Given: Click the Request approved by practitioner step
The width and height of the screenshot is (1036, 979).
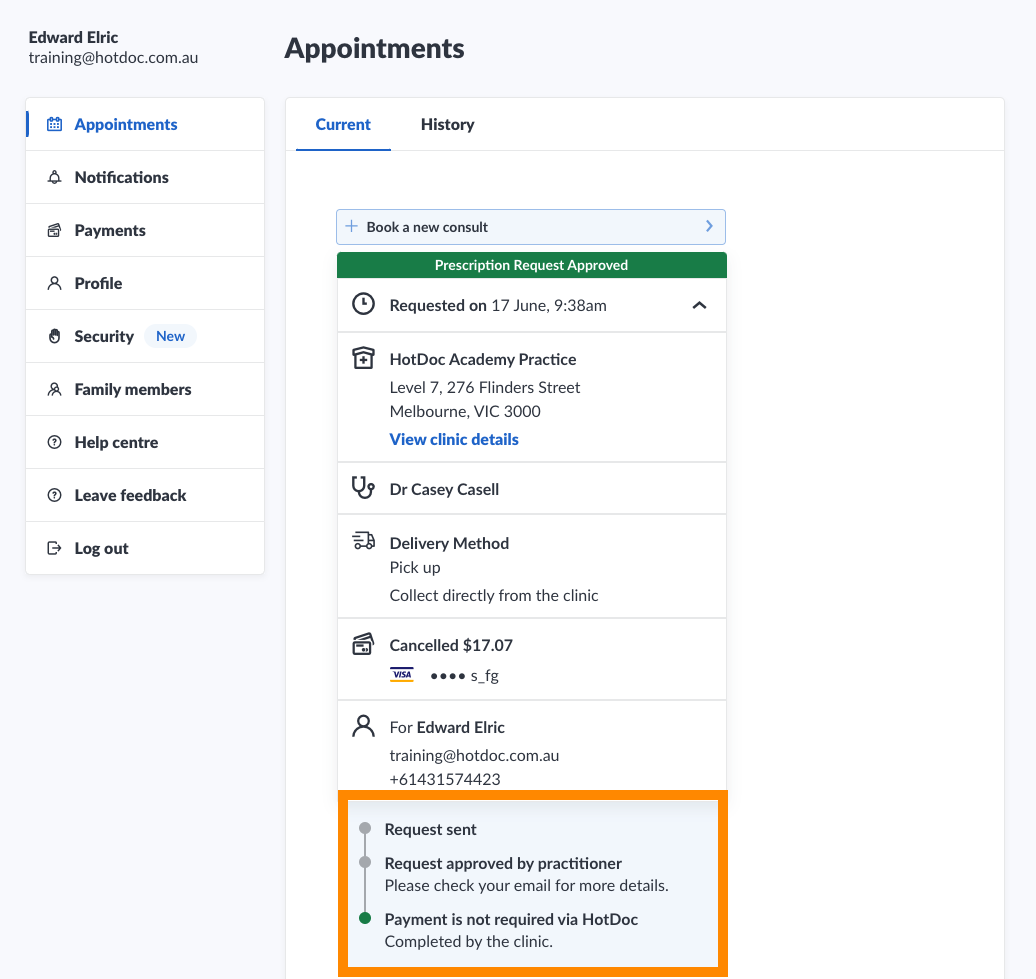Looking at the screenshot, I should coord(503,863).
